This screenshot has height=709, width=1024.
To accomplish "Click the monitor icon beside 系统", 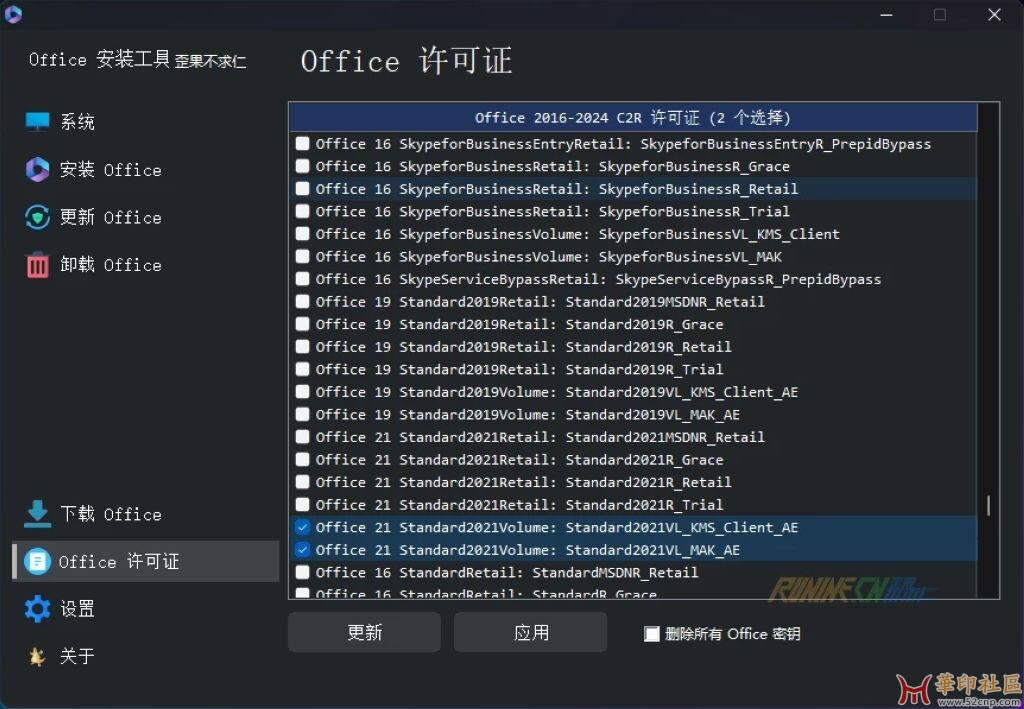I will 37,122.
